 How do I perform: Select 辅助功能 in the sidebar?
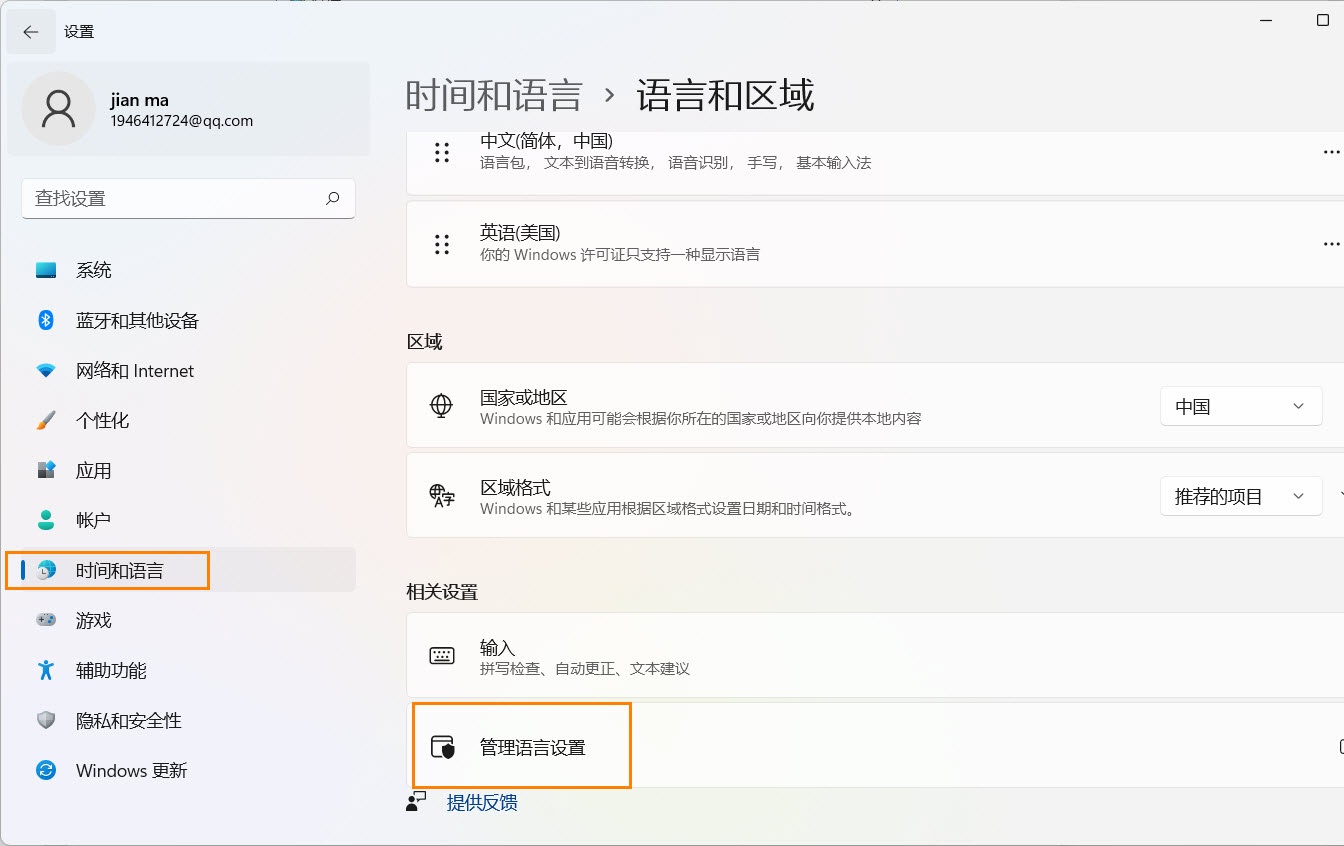pos(188,670)
